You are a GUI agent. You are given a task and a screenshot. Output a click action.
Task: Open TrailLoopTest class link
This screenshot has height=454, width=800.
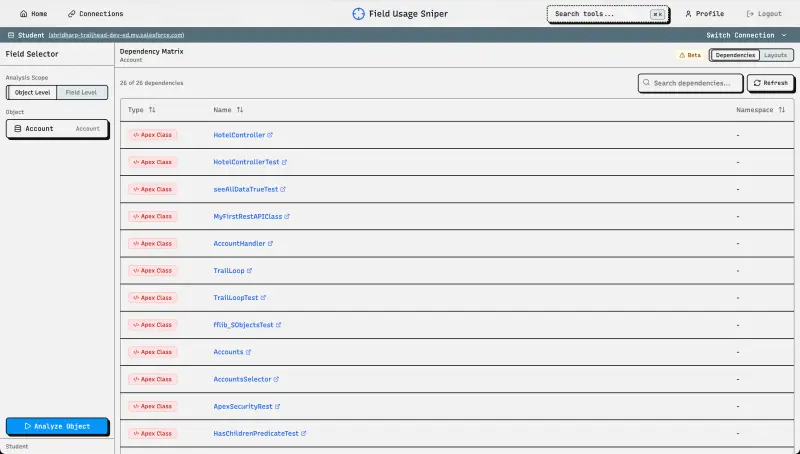pos(236,298)
